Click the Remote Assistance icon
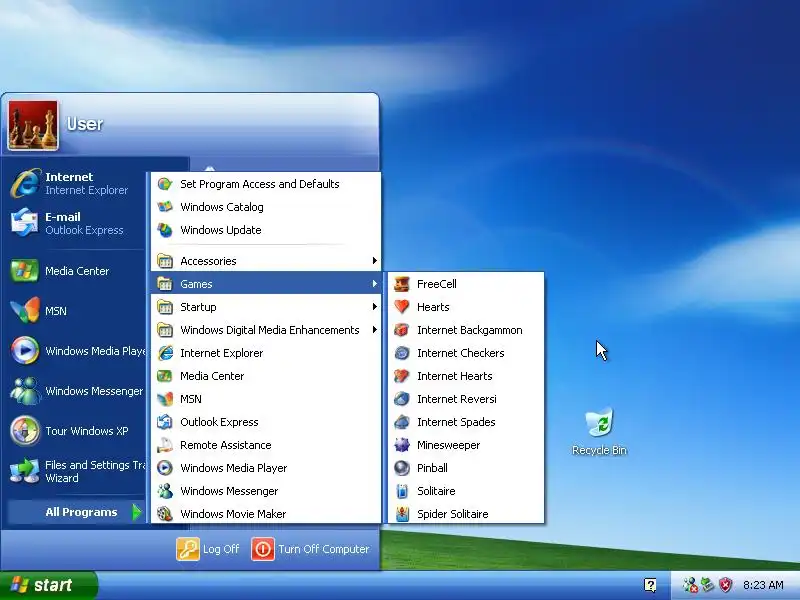Image resolution: width=800 pixels, height=600 pixels. [165, 445]
